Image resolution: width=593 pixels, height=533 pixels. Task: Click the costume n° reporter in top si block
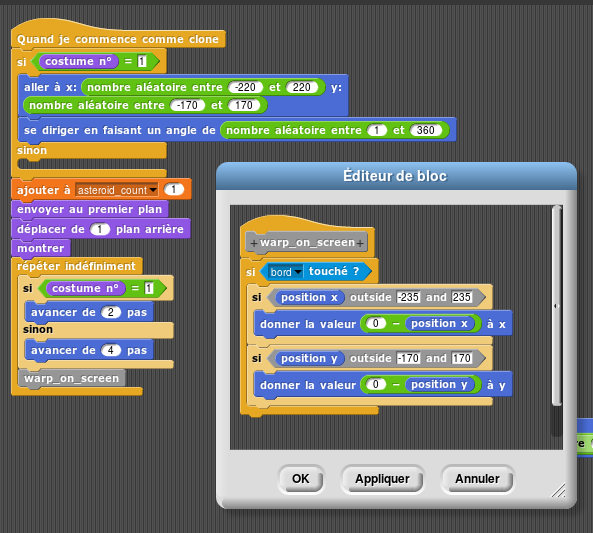79,61
